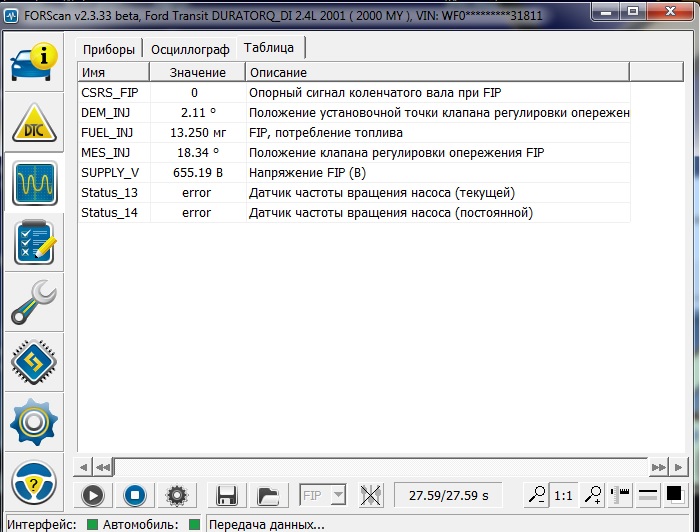Click the Status_14 error value
Screen dimensions: 700x532
(x=196, y=213)
